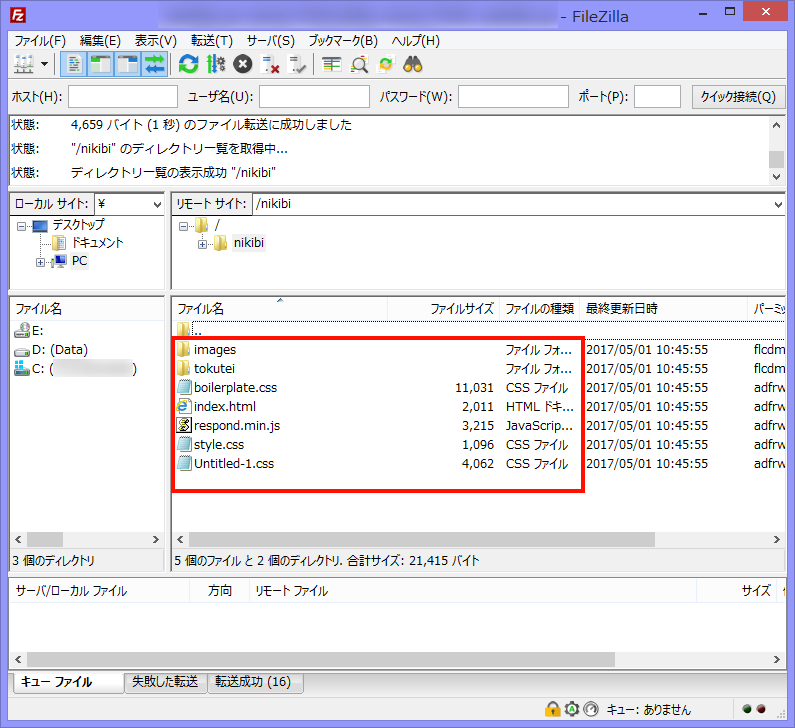
Task: Select index.html file
Action: (225, 407)
